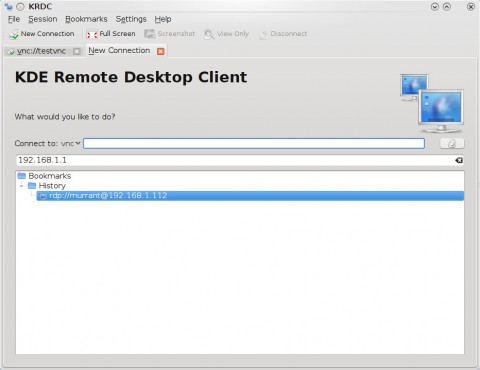Viewport: 480px width, 370px height.
Task: Switch to the New Connection tab
Action: [x=119, y=50]
